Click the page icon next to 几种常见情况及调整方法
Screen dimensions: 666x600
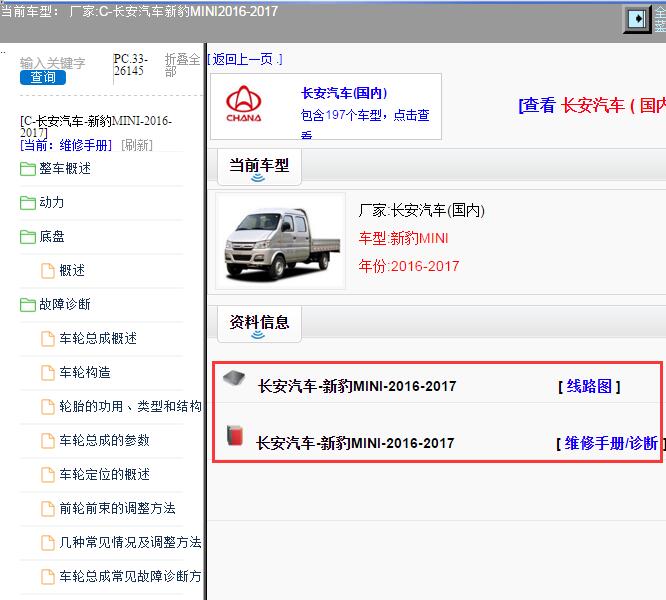click(48, 543)
